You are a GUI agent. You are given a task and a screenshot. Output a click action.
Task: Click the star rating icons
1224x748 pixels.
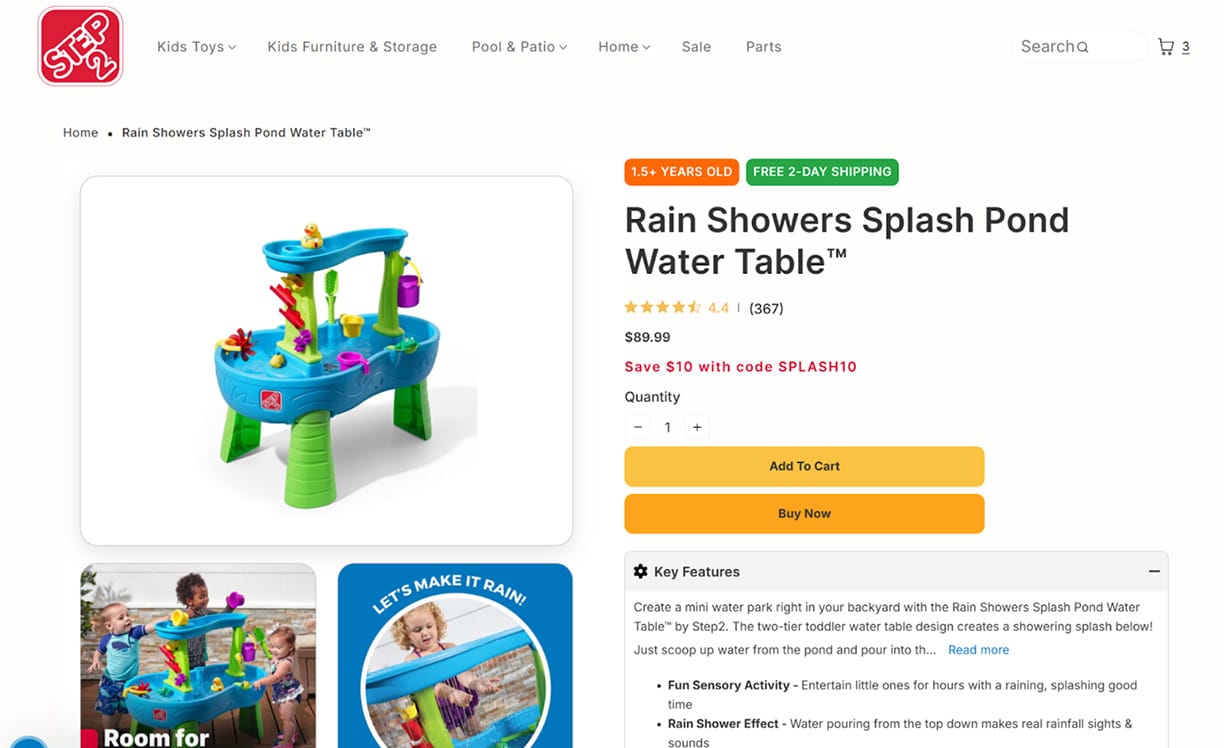(663, 308)
